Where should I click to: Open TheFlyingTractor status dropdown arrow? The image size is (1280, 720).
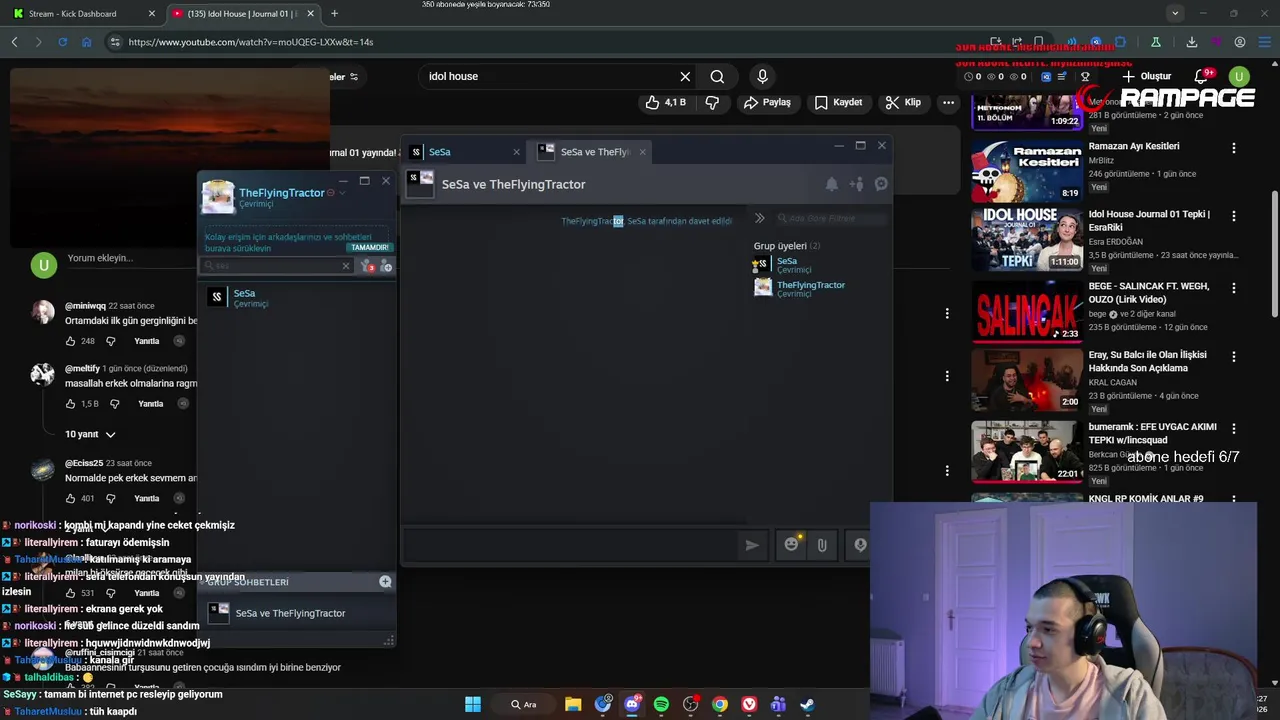pyautogui.click(x=342, y=193)
